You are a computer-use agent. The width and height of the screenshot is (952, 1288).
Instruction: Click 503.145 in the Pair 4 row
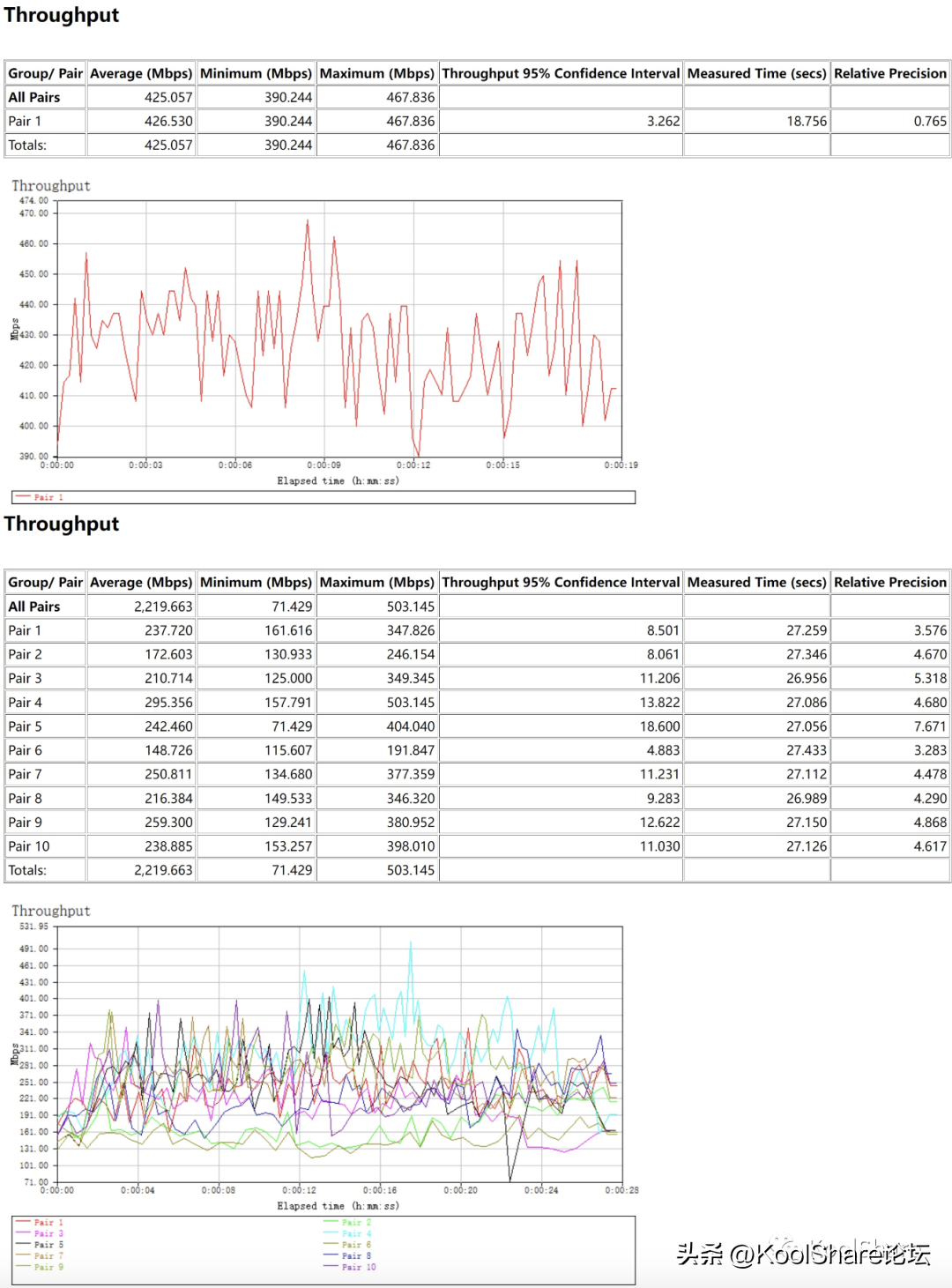pyautogui.click(x=411, y=703)
